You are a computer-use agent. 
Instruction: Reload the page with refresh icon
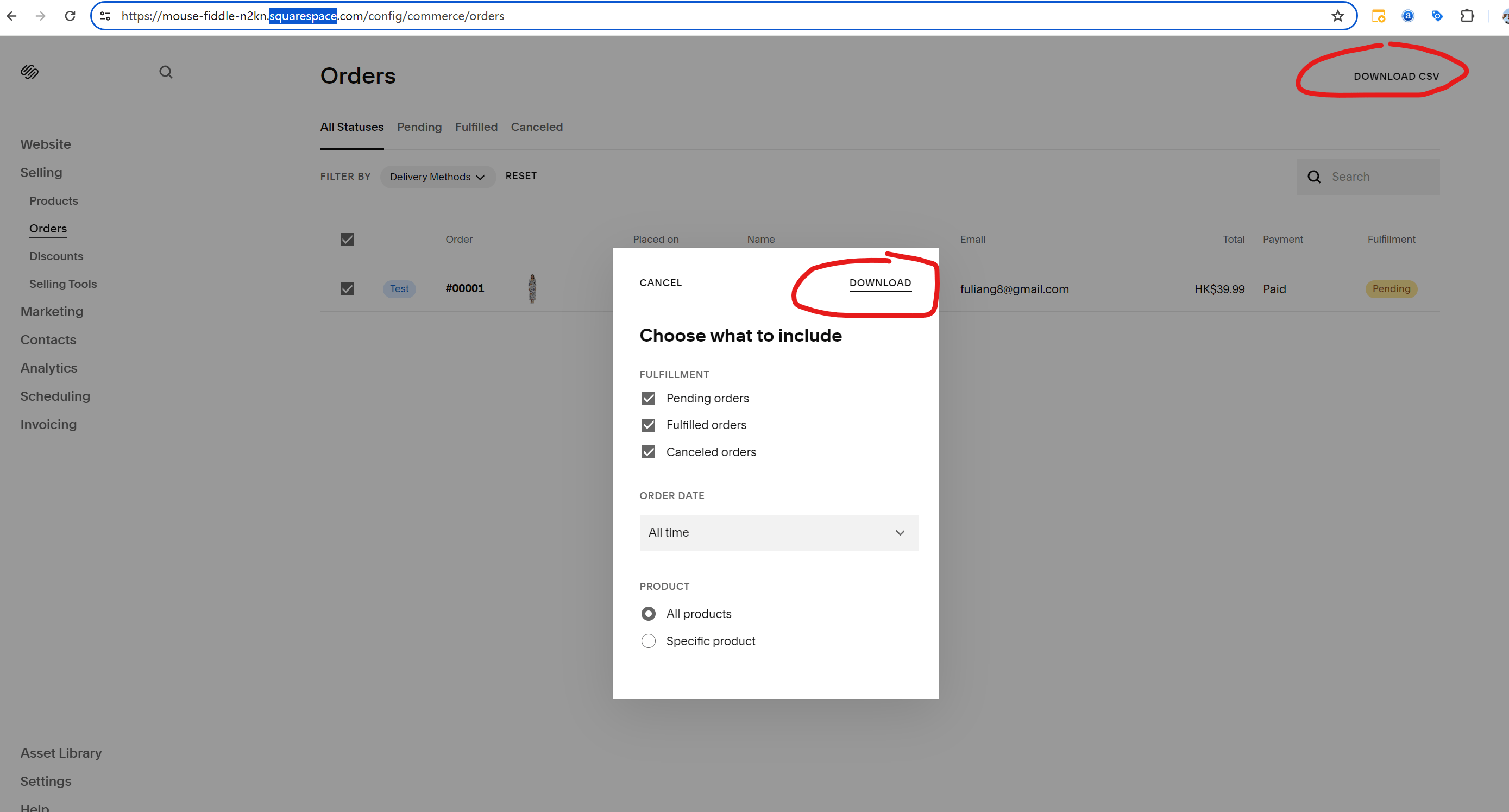coord(70,16)
